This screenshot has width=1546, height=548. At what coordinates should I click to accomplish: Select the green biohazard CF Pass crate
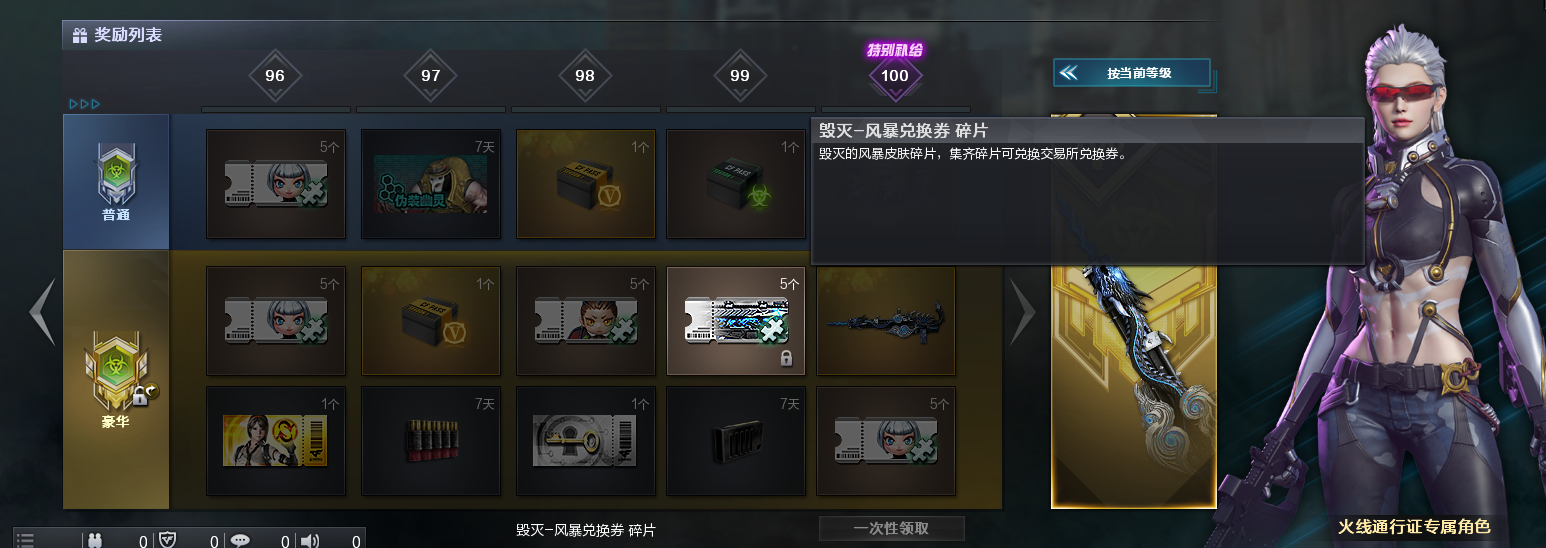736,184
